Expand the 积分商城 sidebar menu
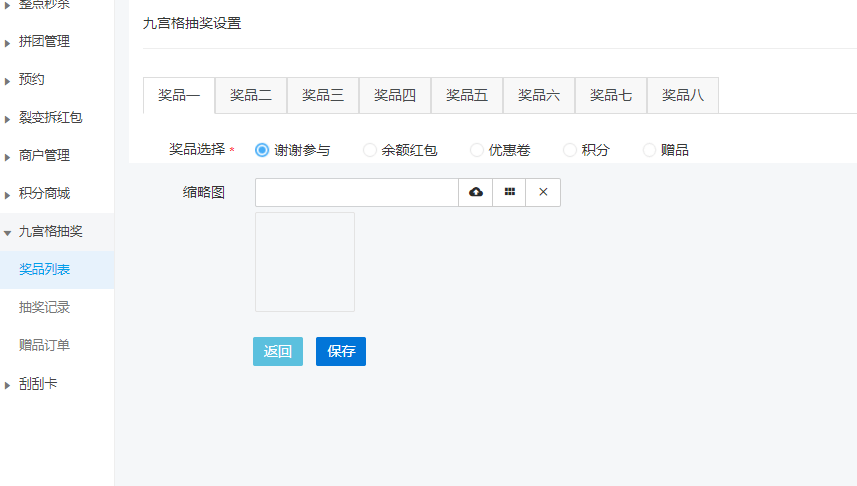Viewport: 857px width, 486px height. click(57, 194)
